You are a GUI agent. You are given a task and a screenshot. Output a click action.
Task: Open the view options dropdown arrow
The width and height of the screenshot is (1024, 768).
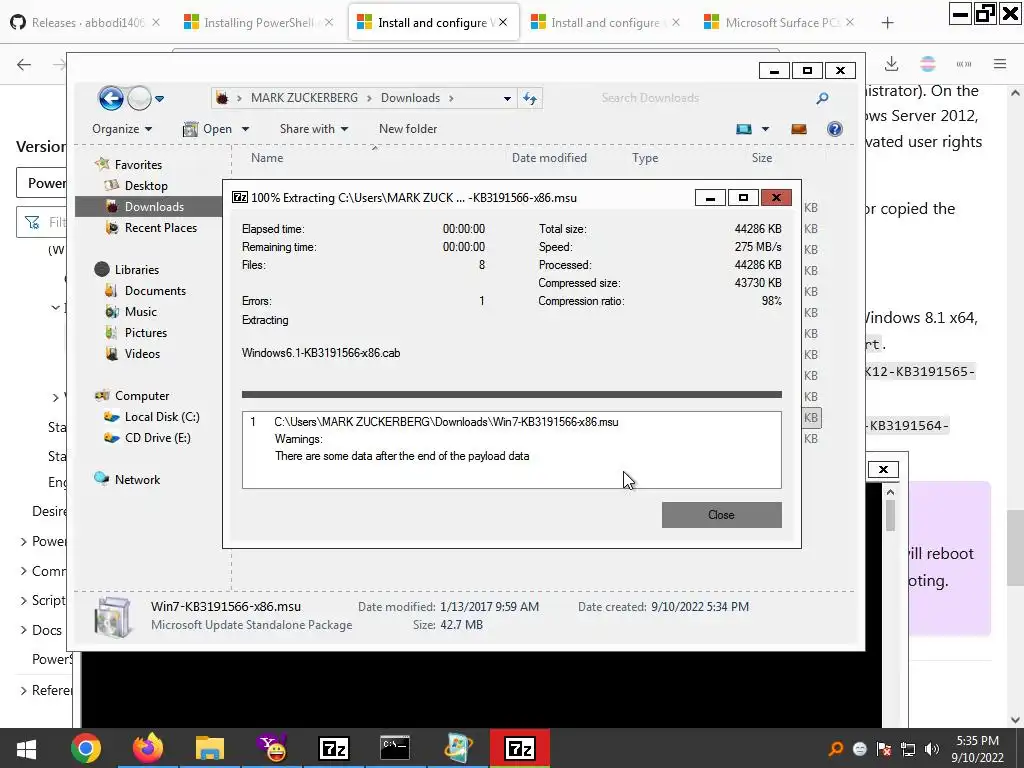pos(765,129)
